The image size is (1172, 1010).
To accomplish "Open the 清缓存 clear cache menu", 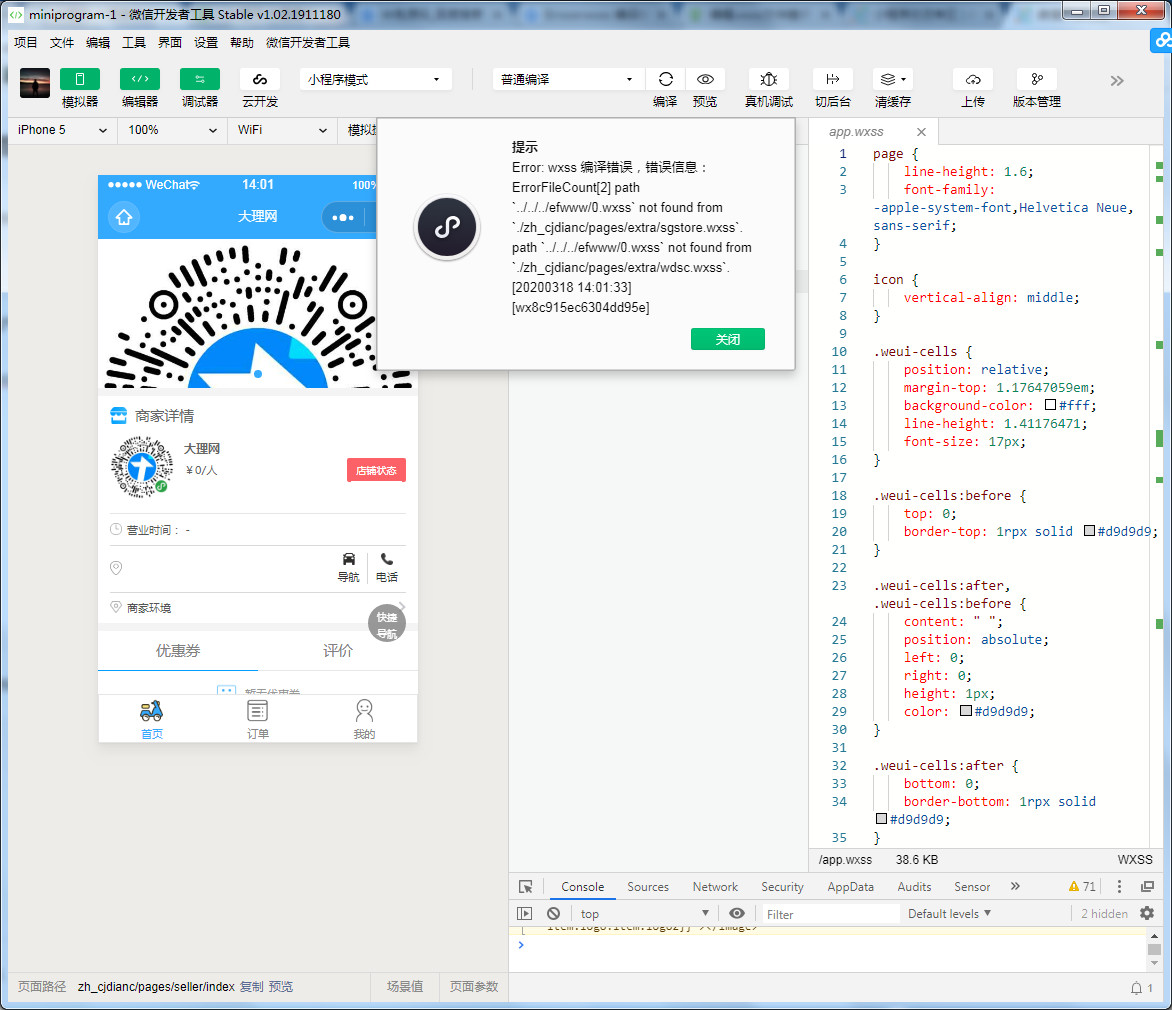I will 892,79.
